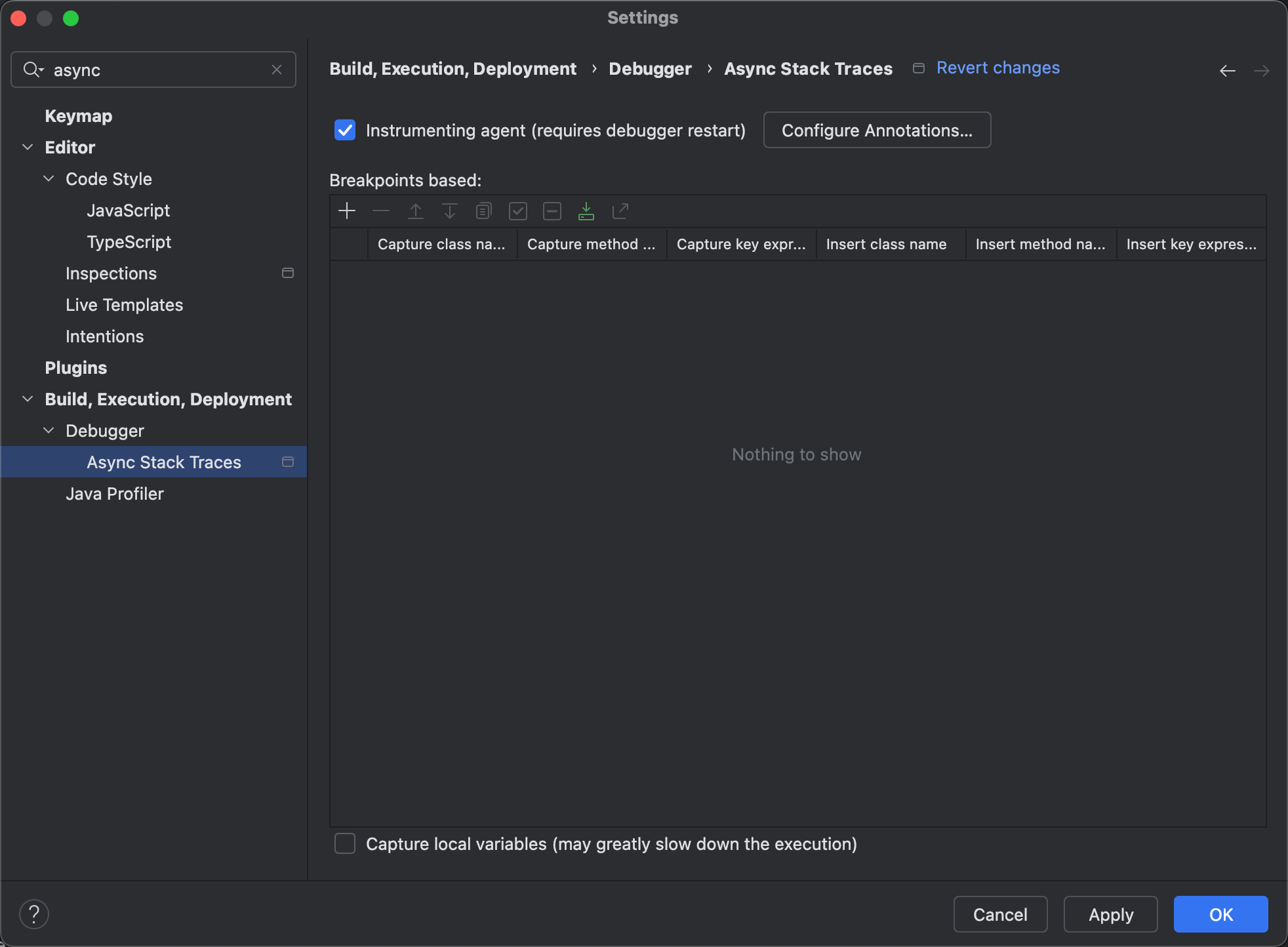This screenshot has height=947, width=1288.
Task: Clear the async search text
Action: [277, 70]
